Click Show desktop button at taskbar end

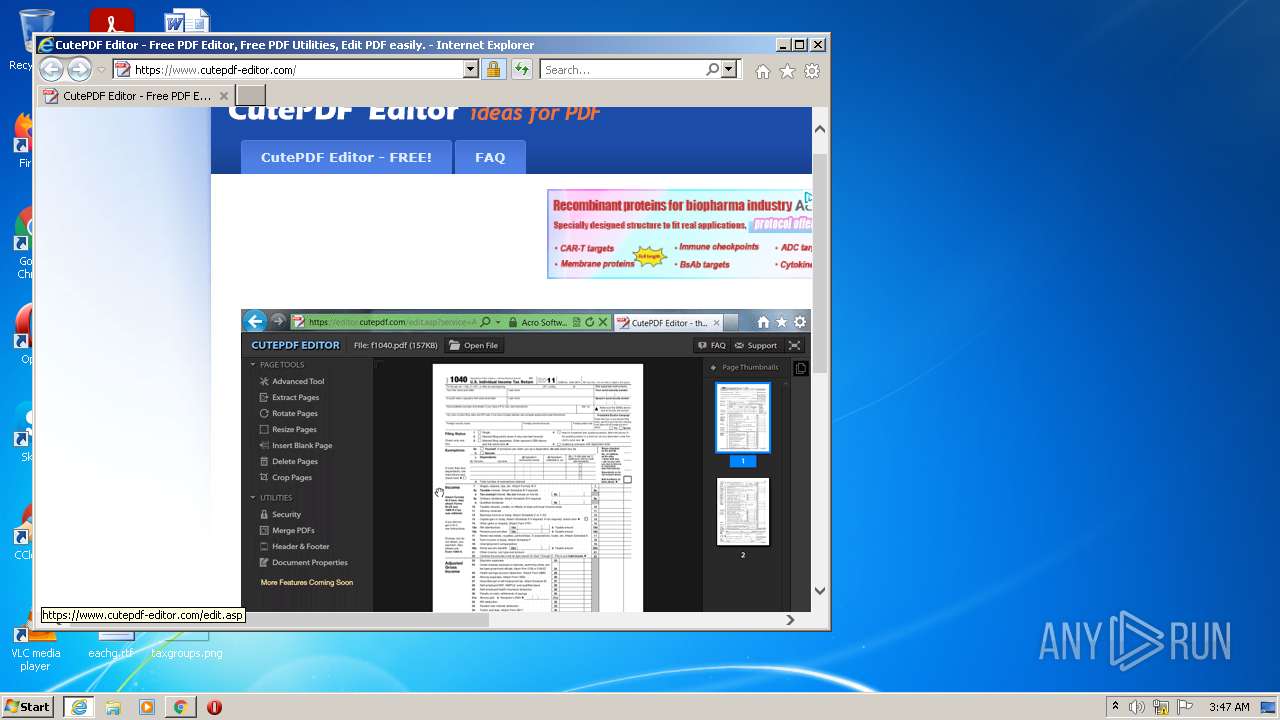(1269, 707)
